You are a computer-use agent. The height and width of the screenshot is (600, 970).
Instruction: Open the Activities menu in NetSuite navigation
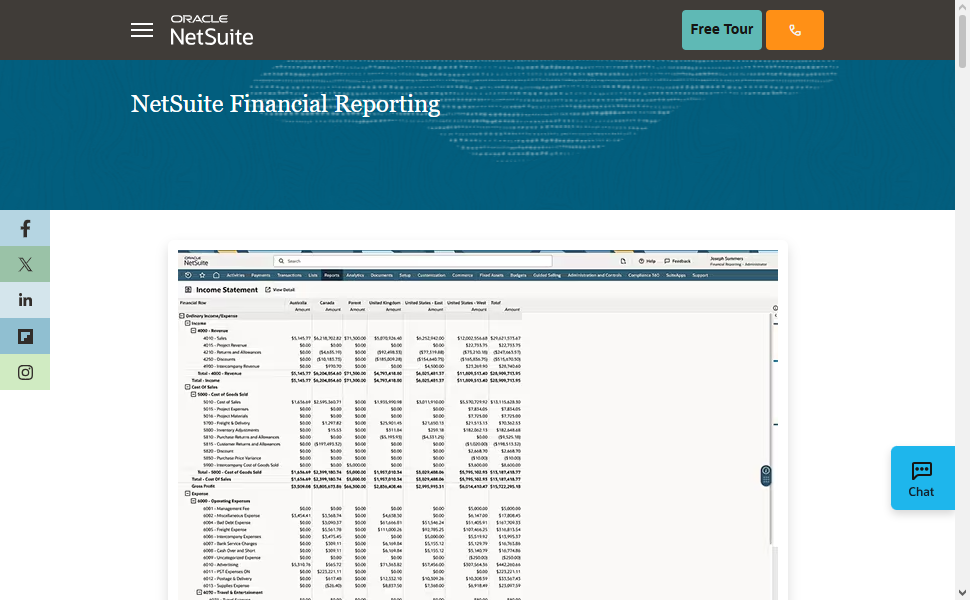click(x=236, y=275)
